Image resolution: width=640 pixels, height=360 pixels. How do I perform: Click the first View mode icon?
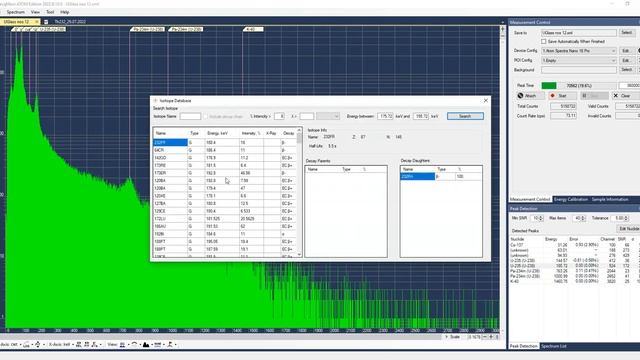[x=122, y=345]
